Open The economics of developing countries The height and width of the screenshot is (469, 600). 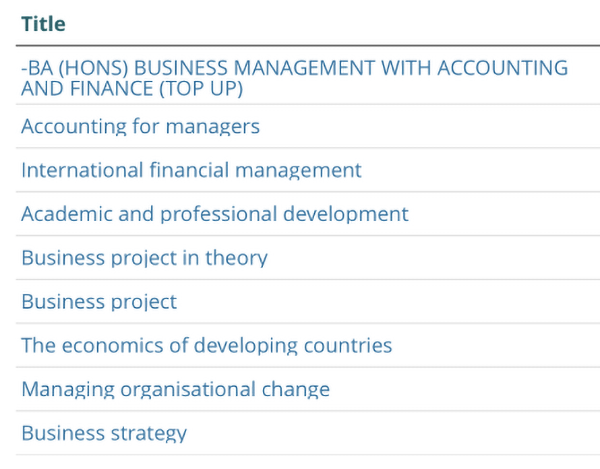point(206,346)
